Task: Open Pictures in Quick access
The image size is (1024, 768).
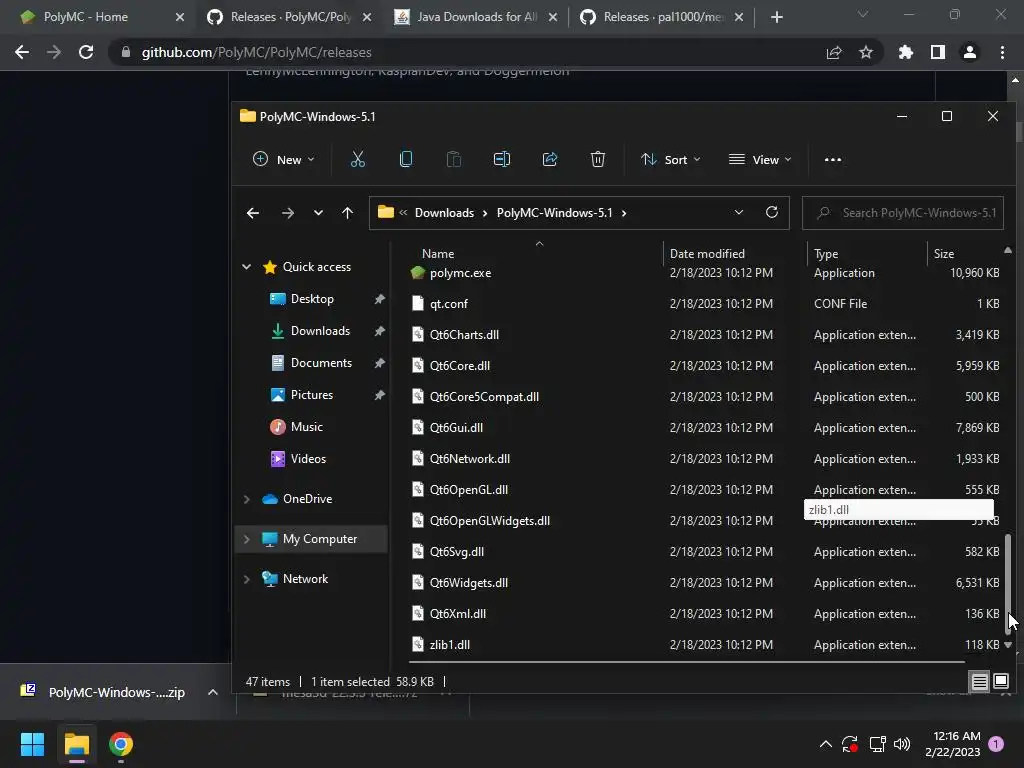Action: point(312,395)
